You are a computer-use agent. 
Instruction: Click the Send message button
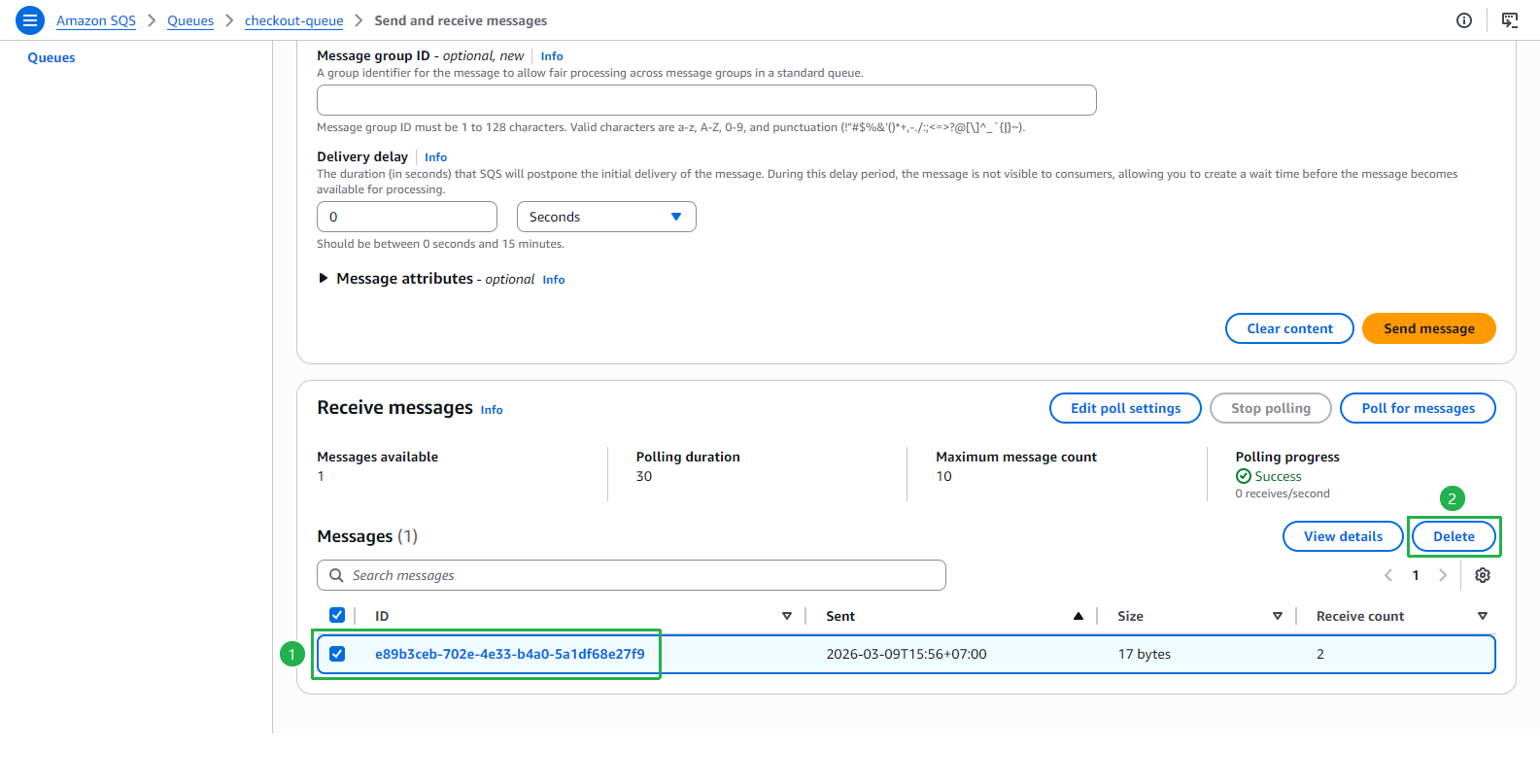coord(1429,328)
